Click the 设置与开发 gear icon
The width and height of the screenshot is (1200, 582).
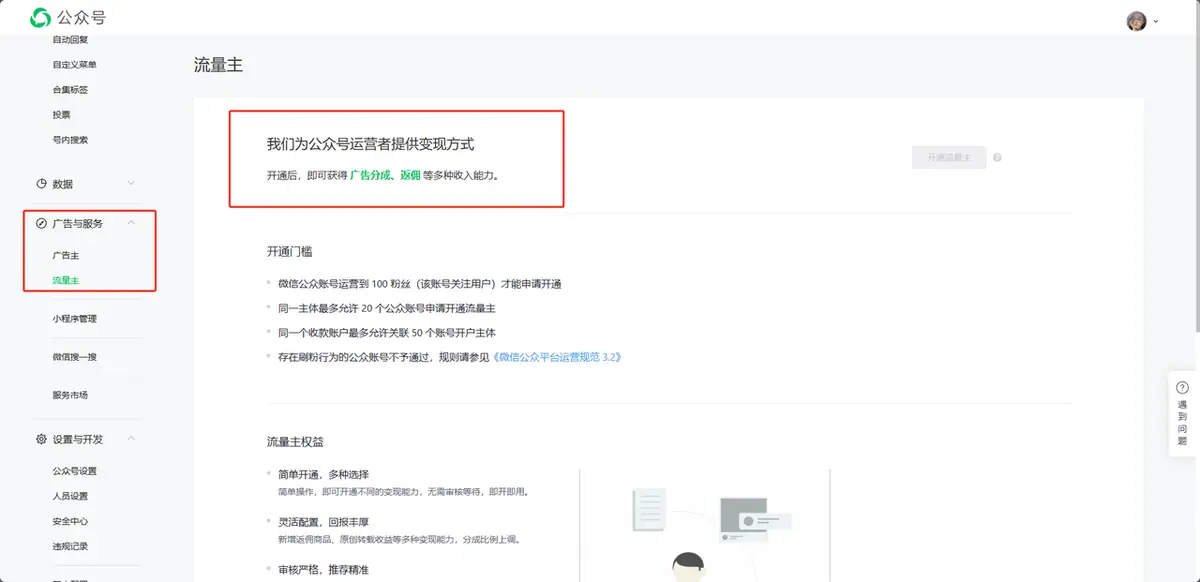point(41,439)
